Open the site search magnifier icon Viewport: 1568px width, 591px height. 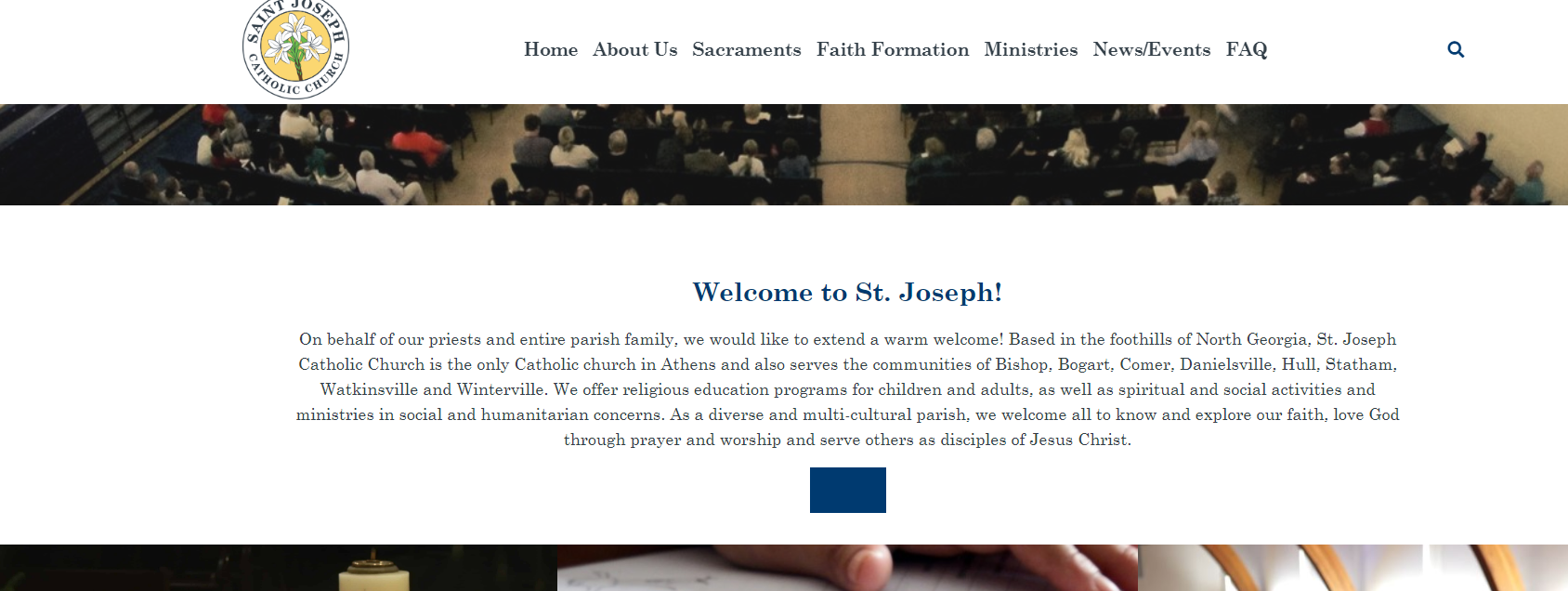1456,49
